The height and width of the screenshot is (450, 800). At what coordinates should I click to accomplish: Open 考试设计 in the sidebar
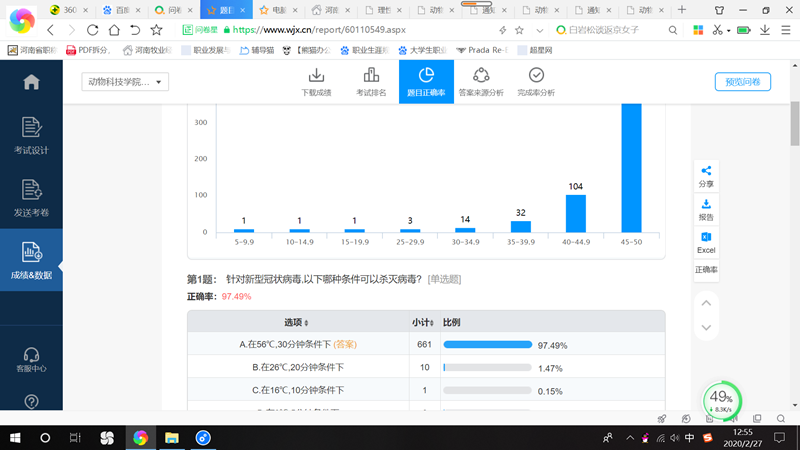click(x=31, y=136)
